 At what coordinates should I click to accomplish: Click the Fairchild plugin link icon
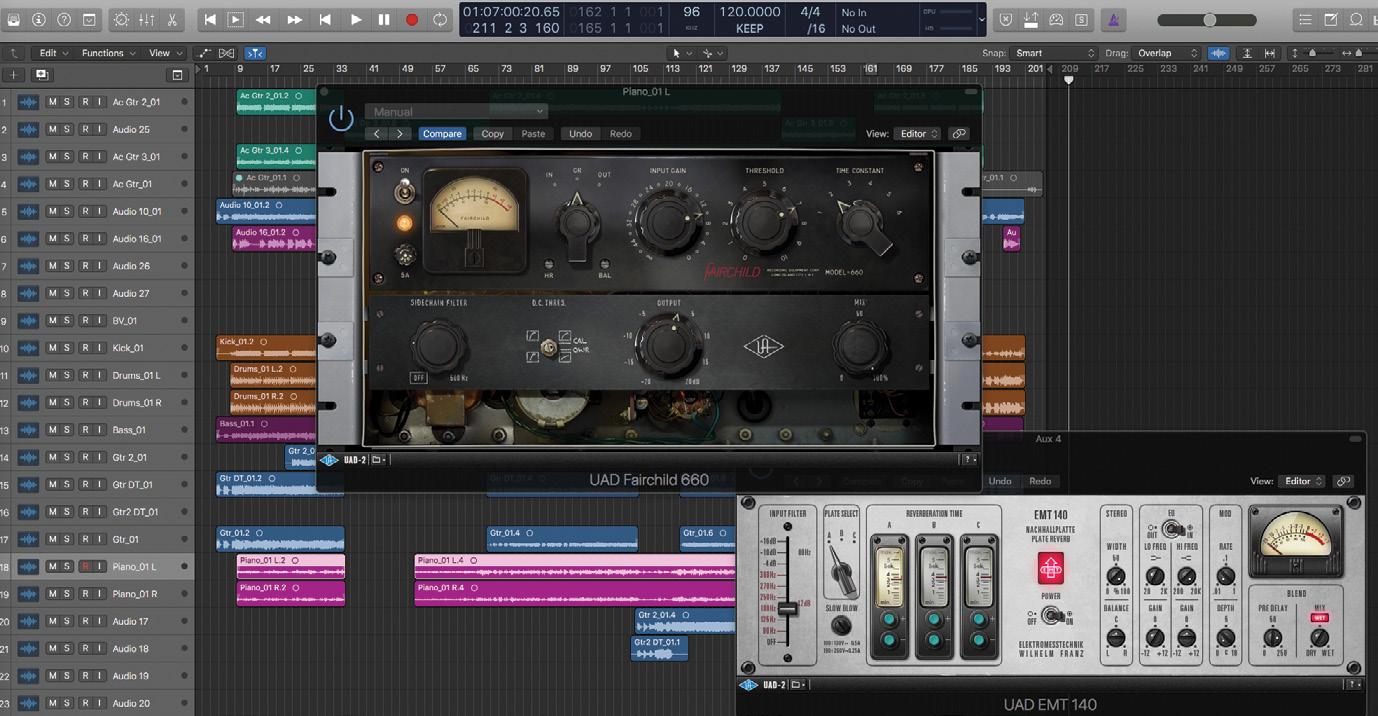click(959, 134)
